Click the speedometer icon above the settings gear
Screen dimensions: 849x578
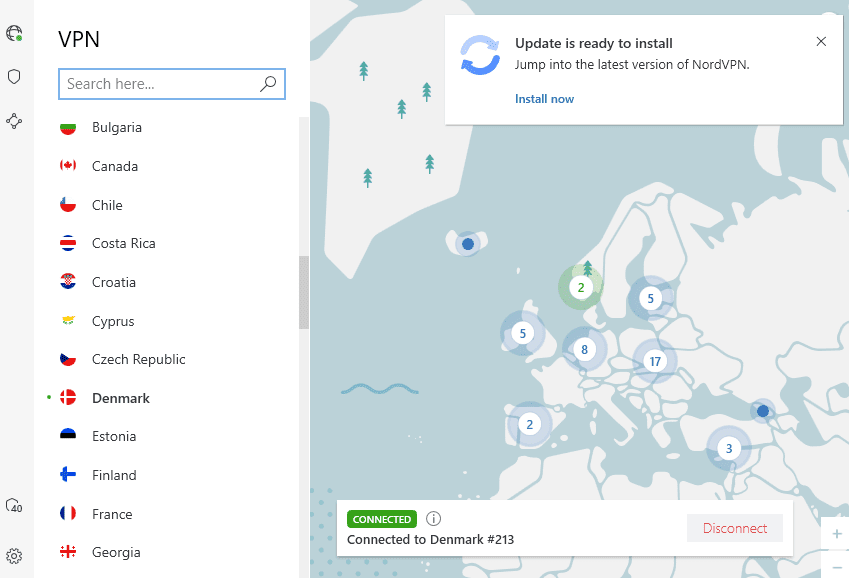click(x=14, y=506)
